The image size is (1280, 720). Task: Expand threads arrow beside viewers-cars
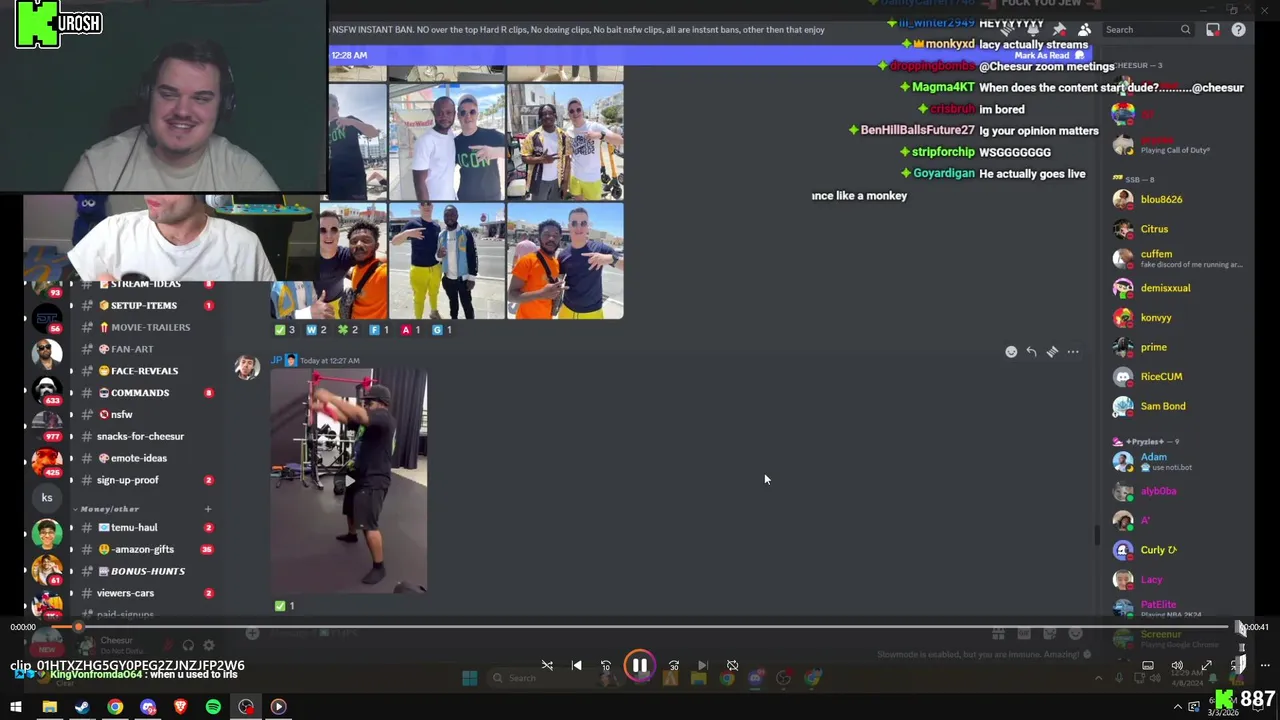click(71, 593)
